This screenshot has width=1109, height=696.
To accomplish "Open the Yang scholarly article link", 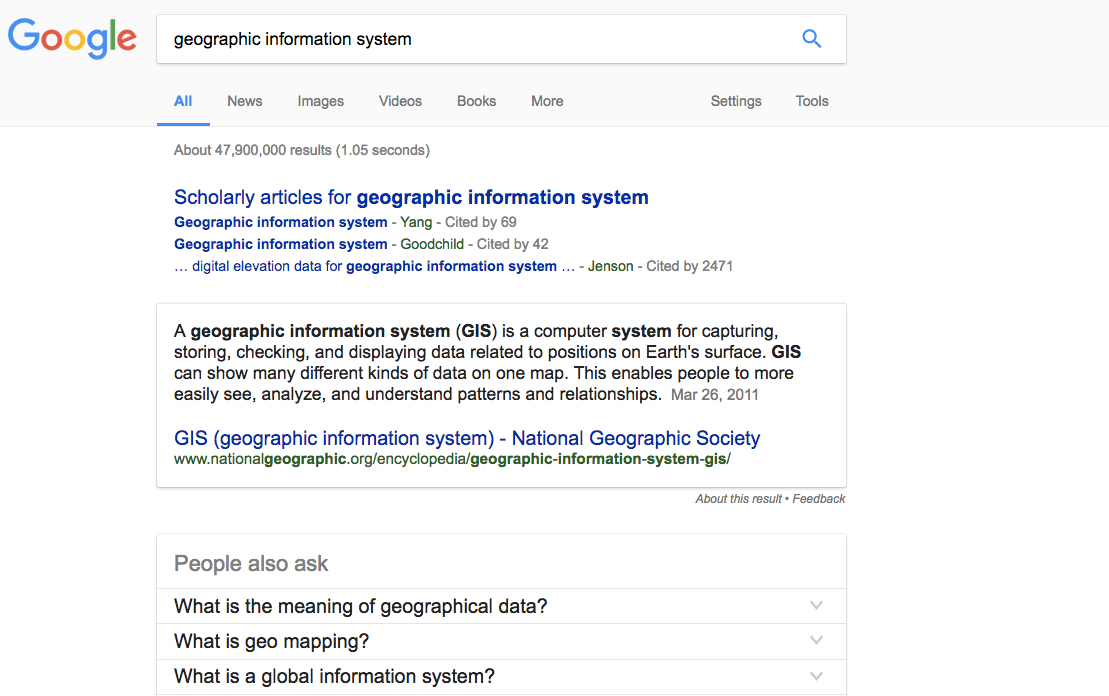I will click(x=281, y=222).
